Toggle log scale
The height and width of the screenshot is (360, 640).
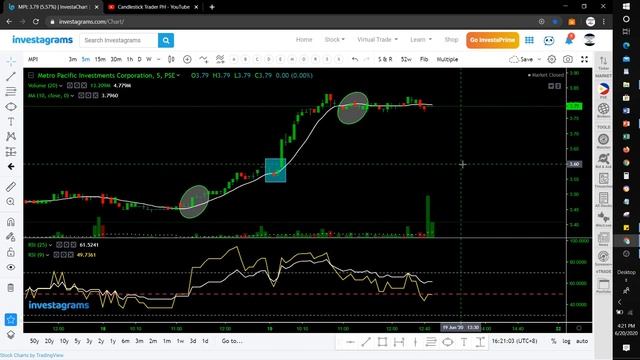(567, 341)
